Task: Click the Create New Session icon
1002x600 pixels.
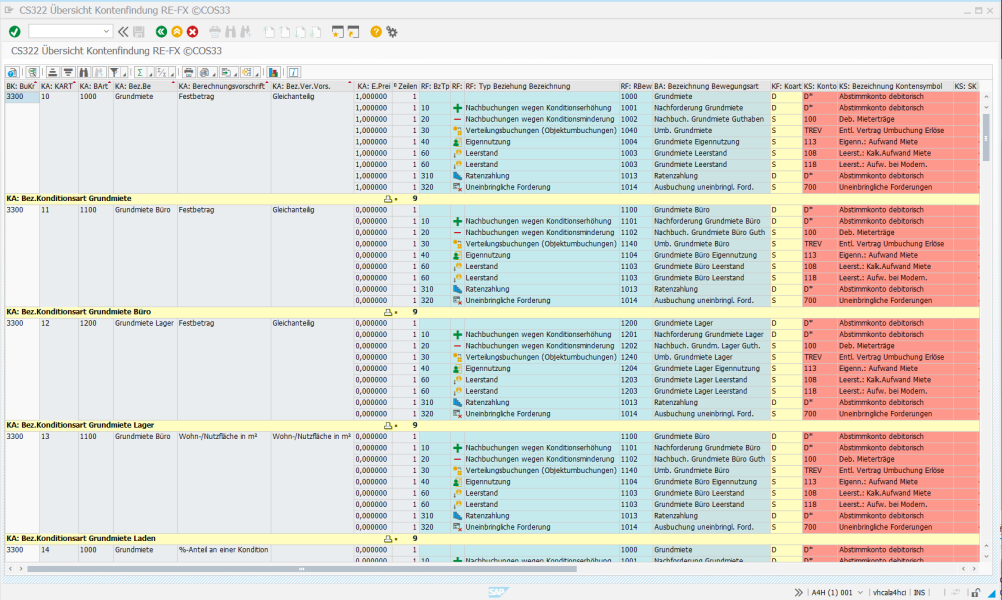Action: 337,31
